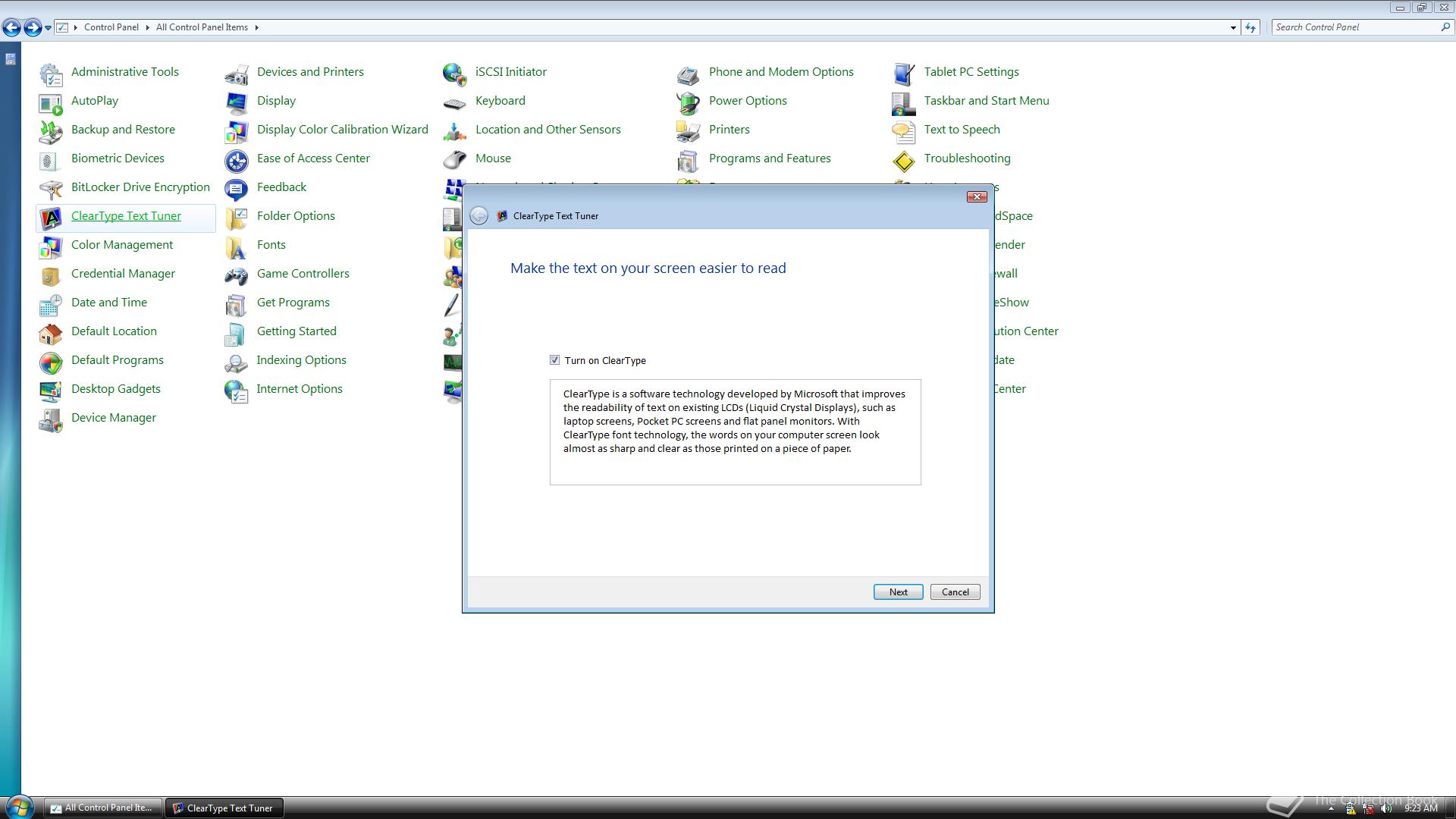The height and width of the screenshot is (819, 1456).
Task: Click back arrow in ClearType Text Tuner
Action: (x=479, y=216)
